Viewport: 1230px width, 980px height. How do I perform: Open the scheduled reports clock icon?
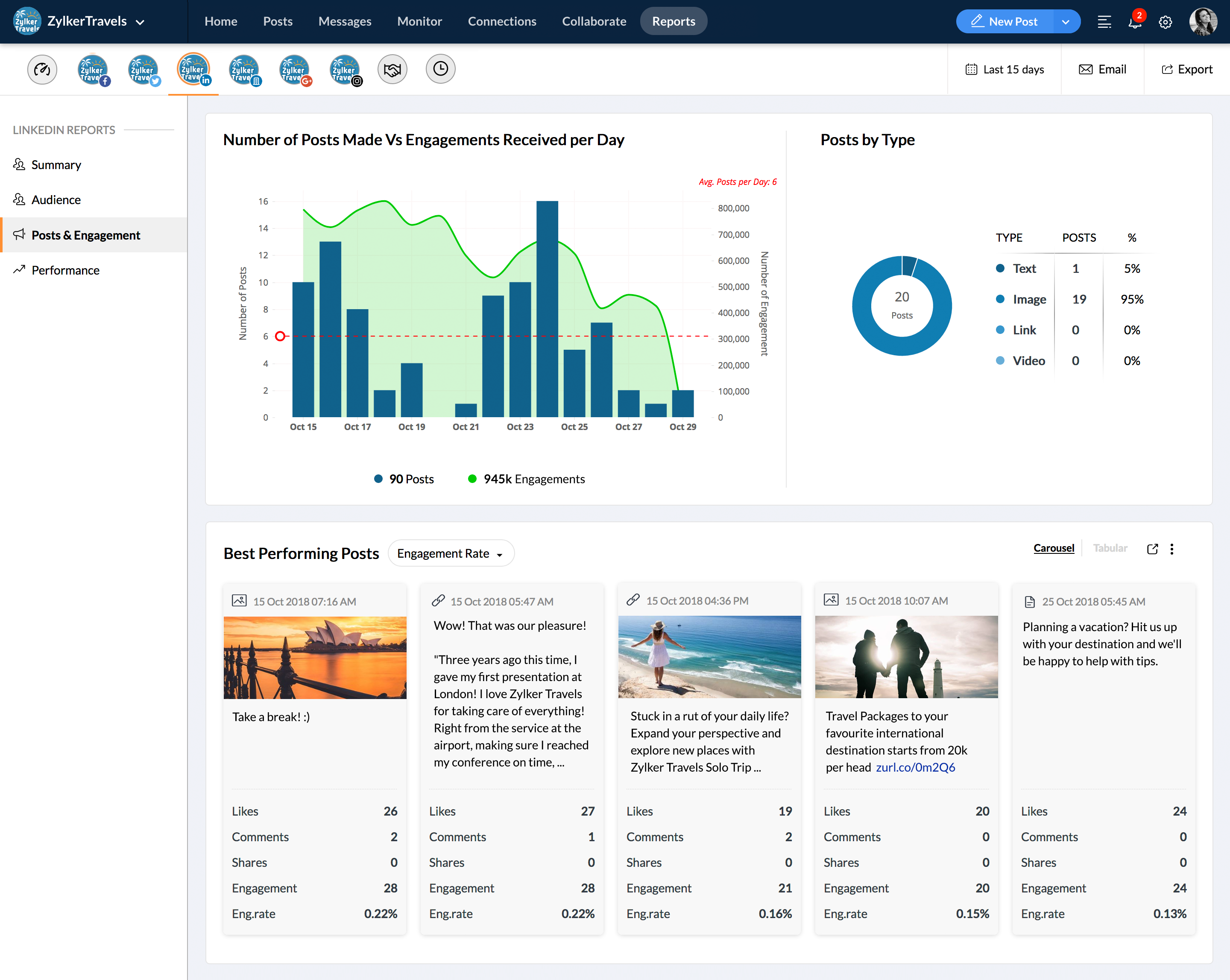coord(440,69)
